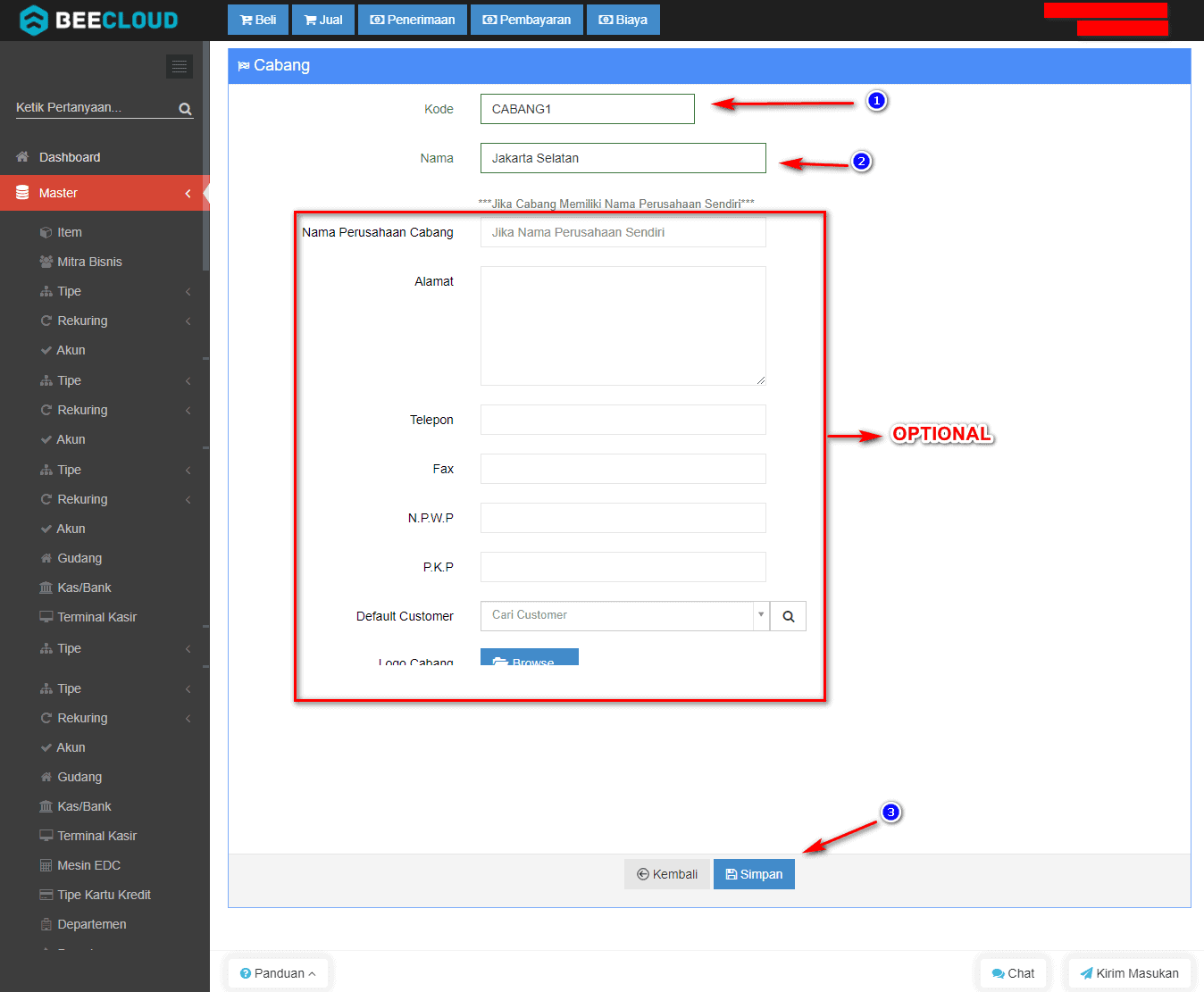1204x992 pixels.
Task: Click the Kembali button
Action: coord(667,874)
